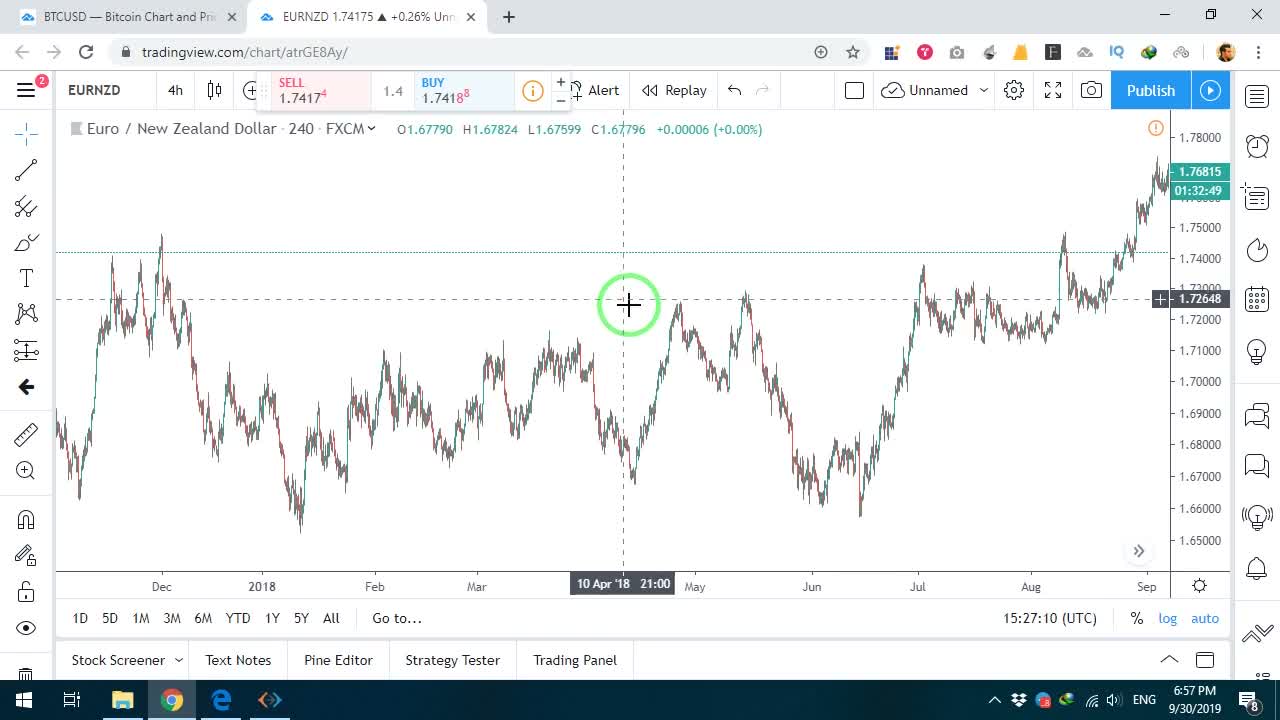Open the candle chart style dropdown
The height and width of the screenshot is (720, 1280).
click(214, 90)
